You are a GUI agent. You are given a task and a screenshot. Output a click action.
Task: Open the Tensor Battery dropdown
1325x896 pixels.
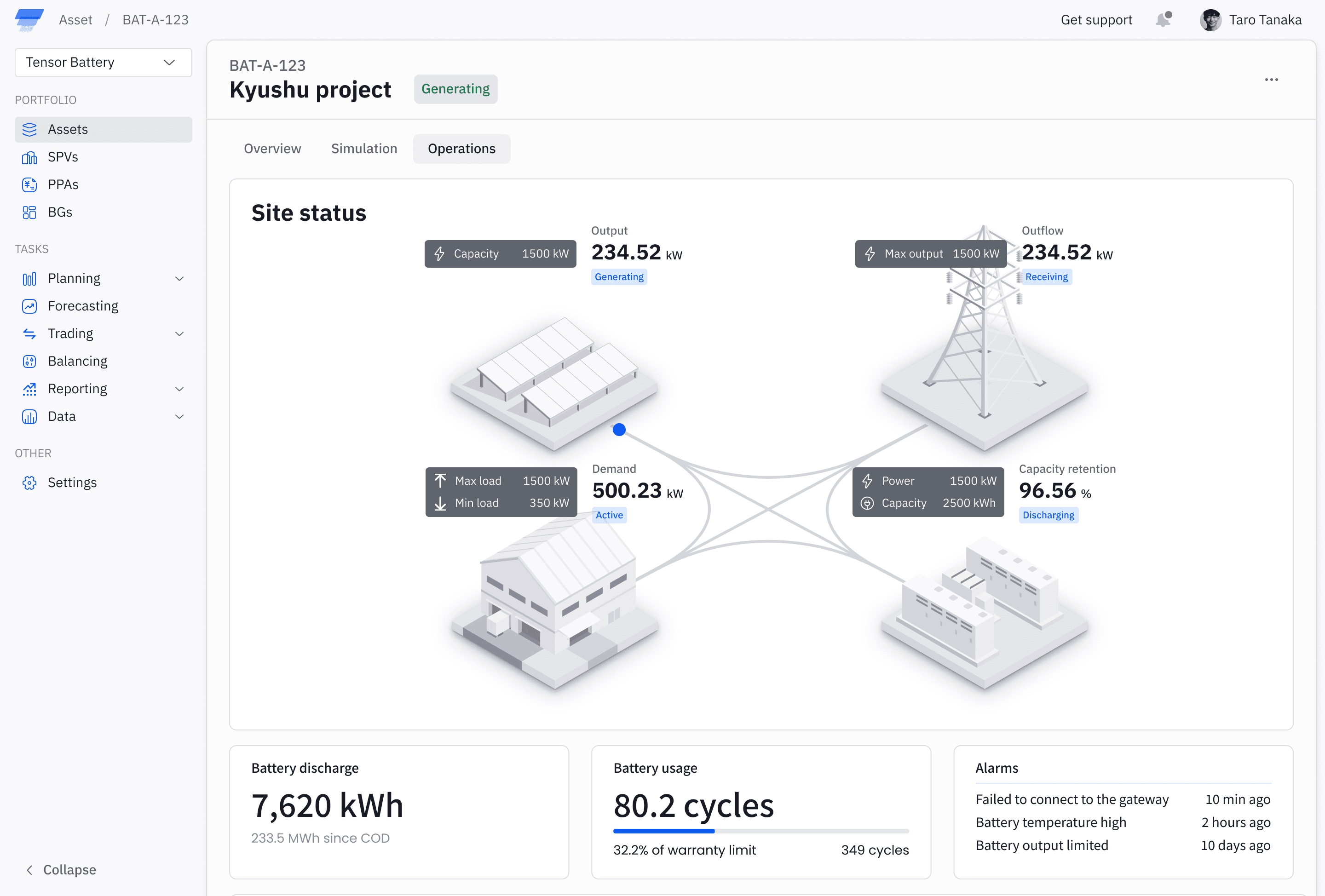pos(103,62)
